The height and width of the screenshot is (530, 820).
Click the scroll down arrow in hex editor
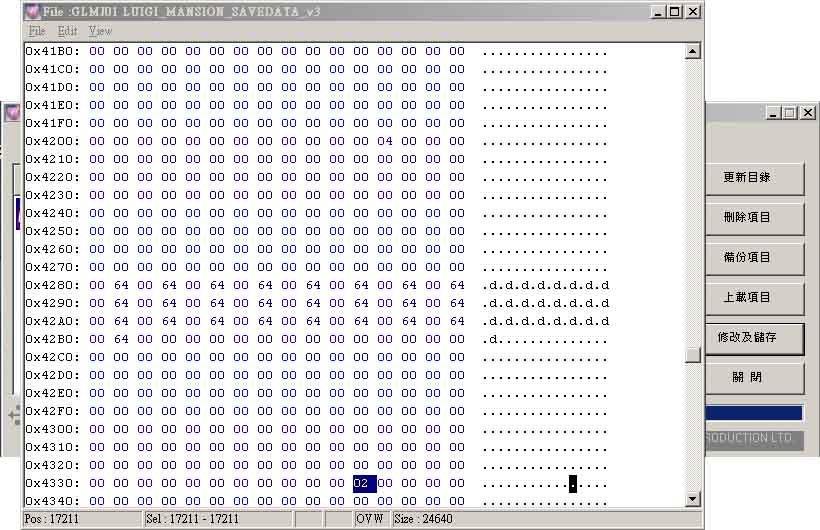pos(692,499)
